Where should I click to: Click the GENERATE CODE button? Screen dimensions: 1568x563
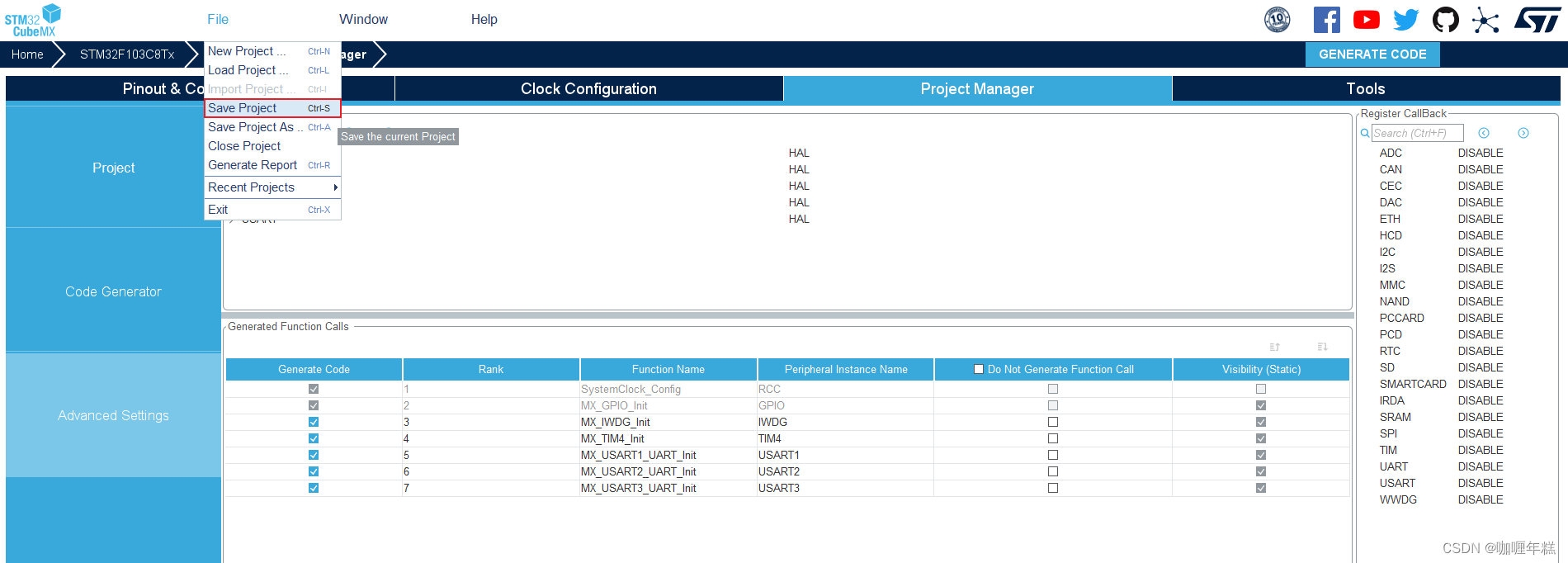click(x=1372, y=54)
